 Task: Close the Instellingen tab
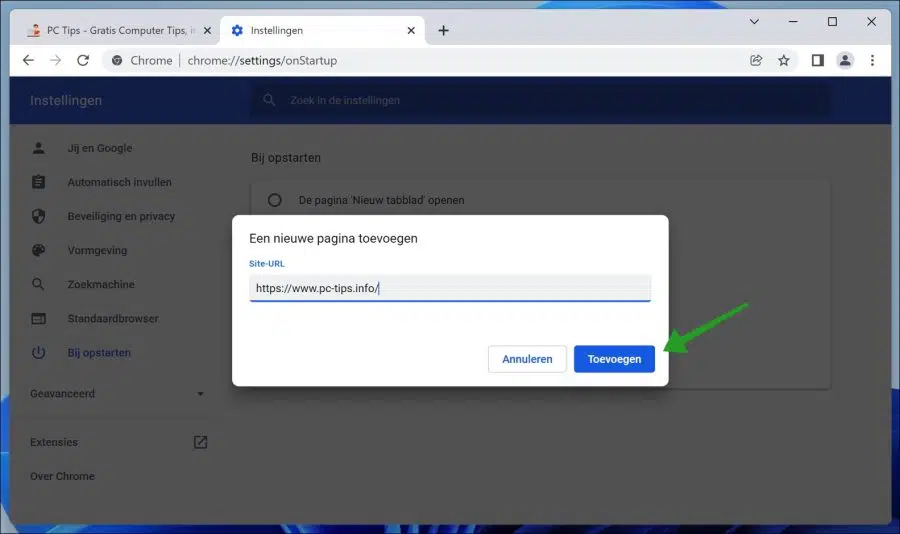[x=411, y=30]
